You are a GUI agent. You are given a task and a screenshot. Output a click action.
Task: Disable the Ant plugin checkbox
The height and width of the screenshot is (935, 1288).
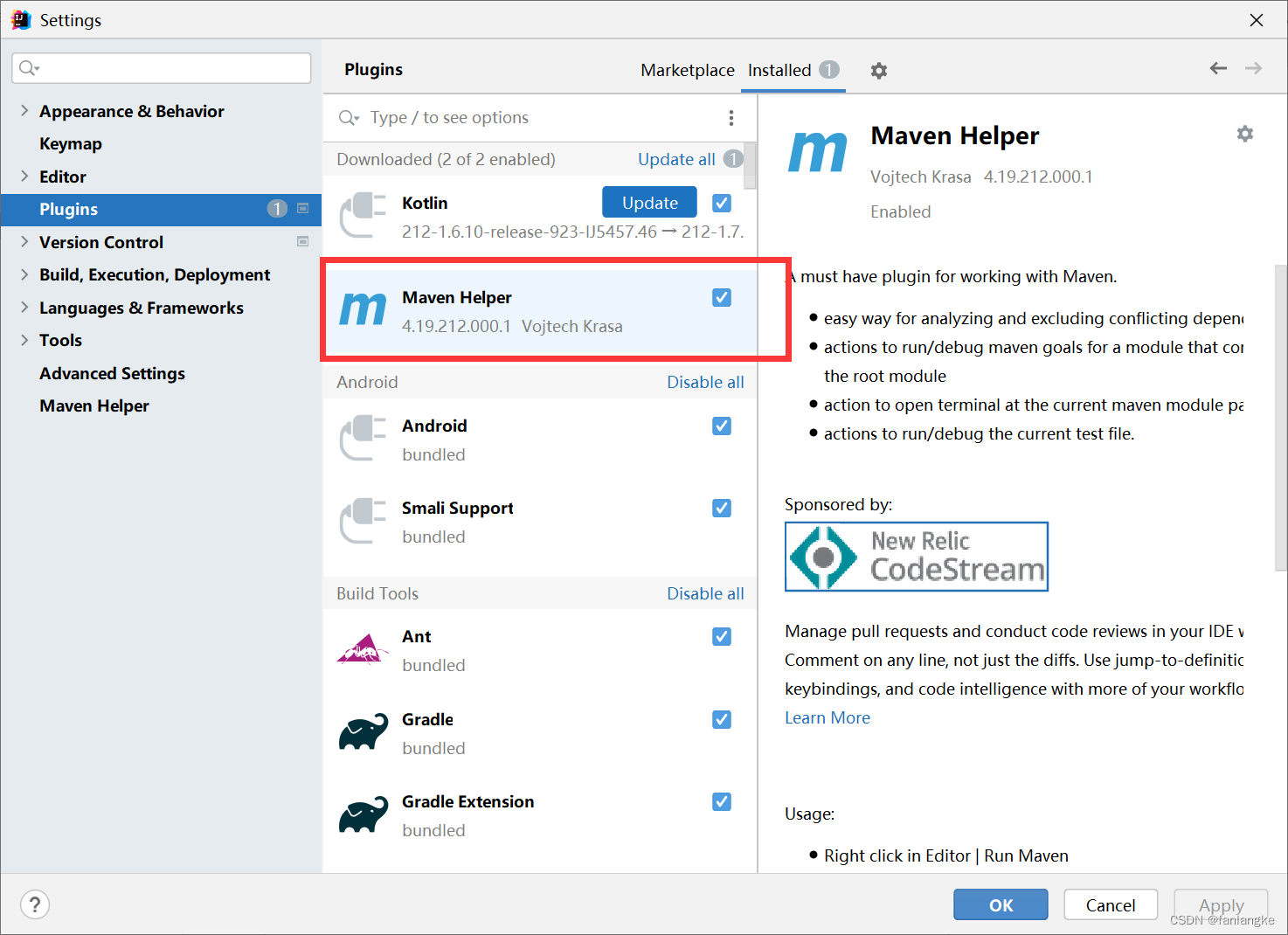coord(722,636)
